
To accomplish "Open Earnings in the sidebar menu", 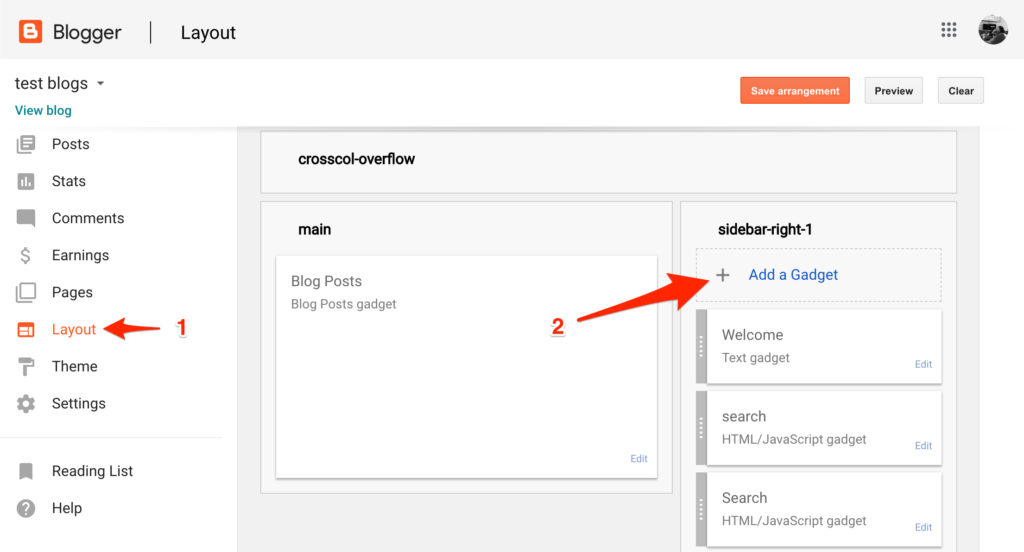I will 80,255.
